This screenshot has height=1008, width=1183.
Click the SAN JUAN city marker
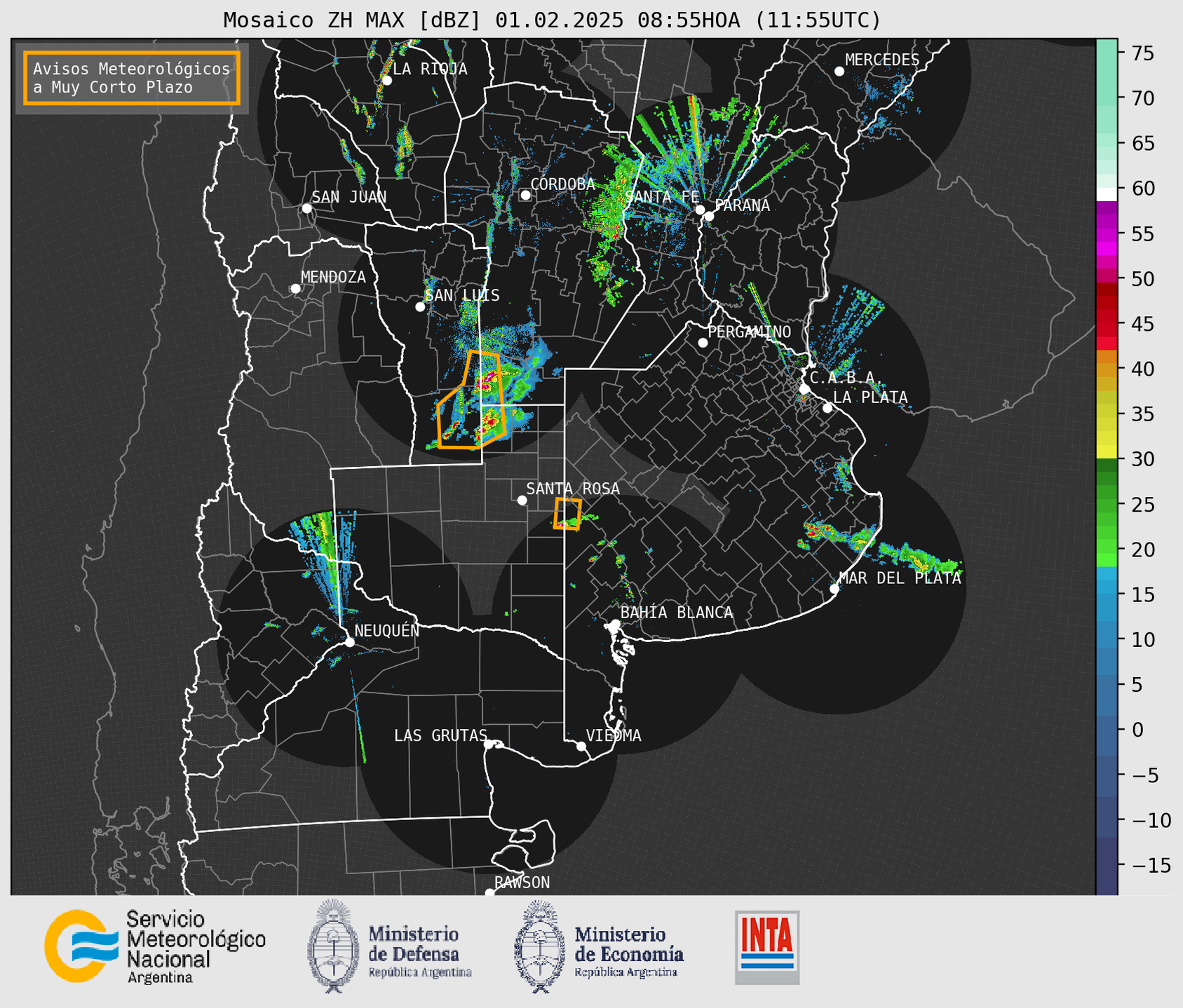pos(306,208)
